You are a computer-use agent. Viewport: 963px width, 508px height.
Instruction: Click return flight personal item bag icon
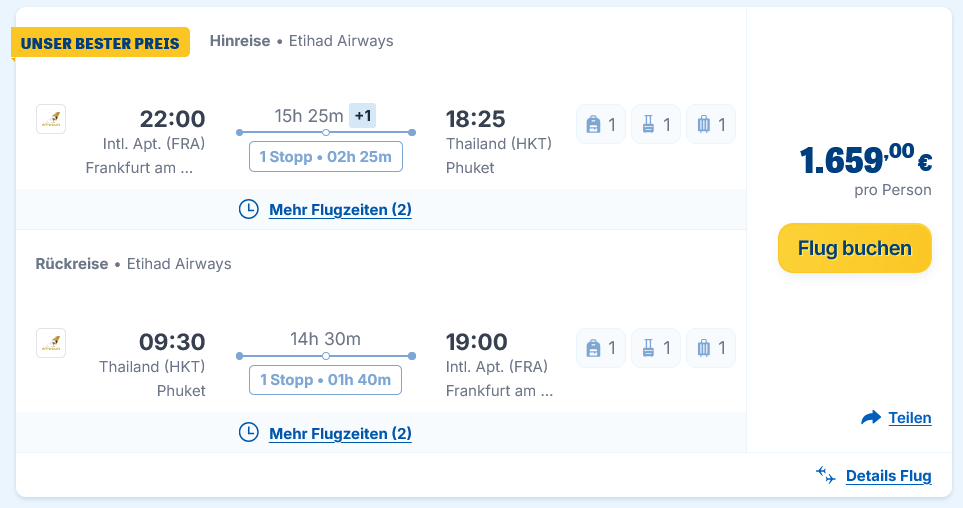pyautogui.click(x=593, y=348)
